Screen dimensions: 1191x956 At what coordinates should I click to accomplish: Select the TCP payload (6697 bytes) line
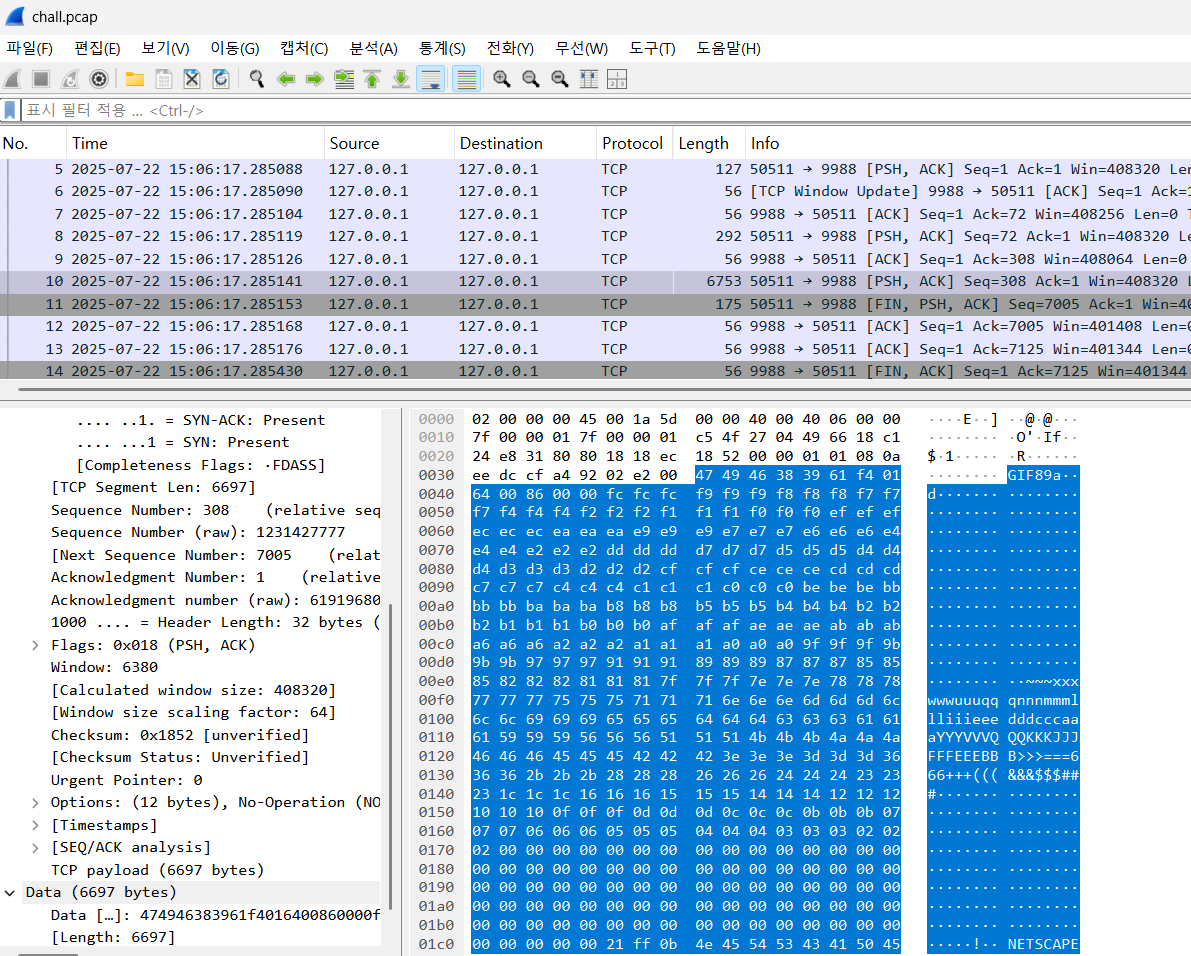click(157, 869)
